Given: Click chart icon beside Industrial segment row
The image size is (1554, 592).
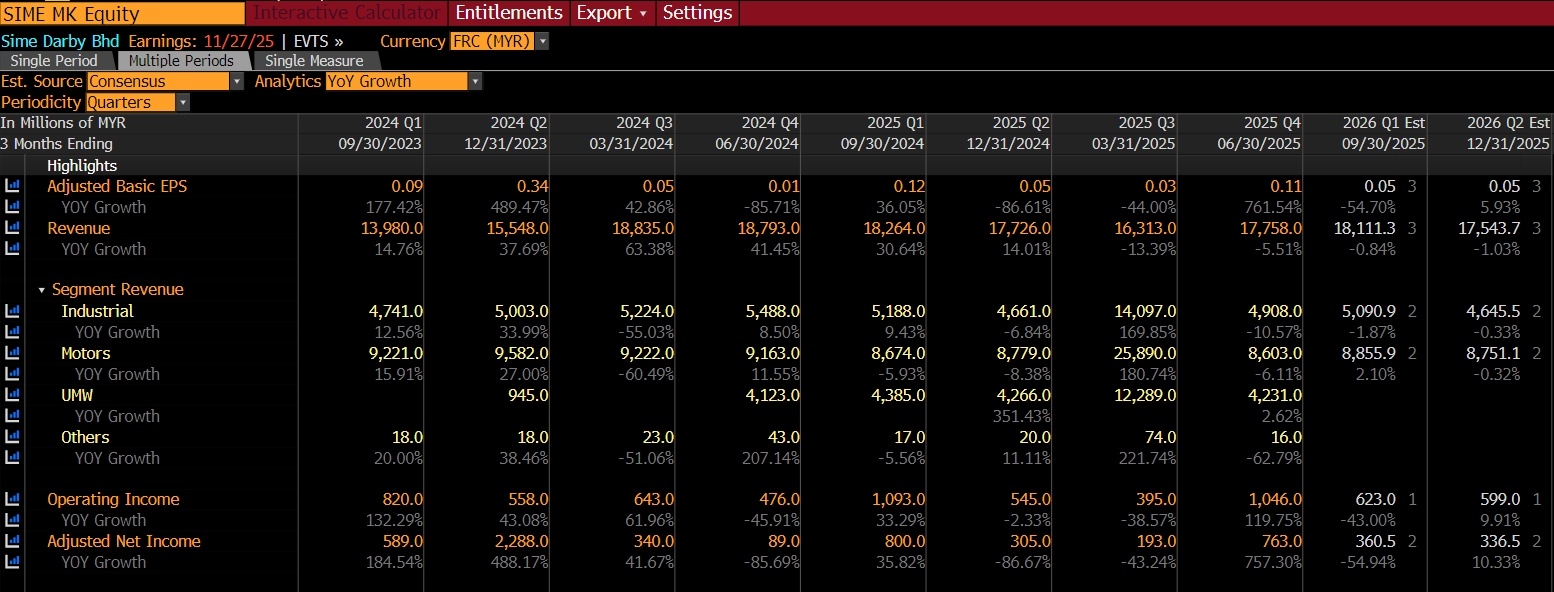Looking at the screenshot, I should point(12,311).
